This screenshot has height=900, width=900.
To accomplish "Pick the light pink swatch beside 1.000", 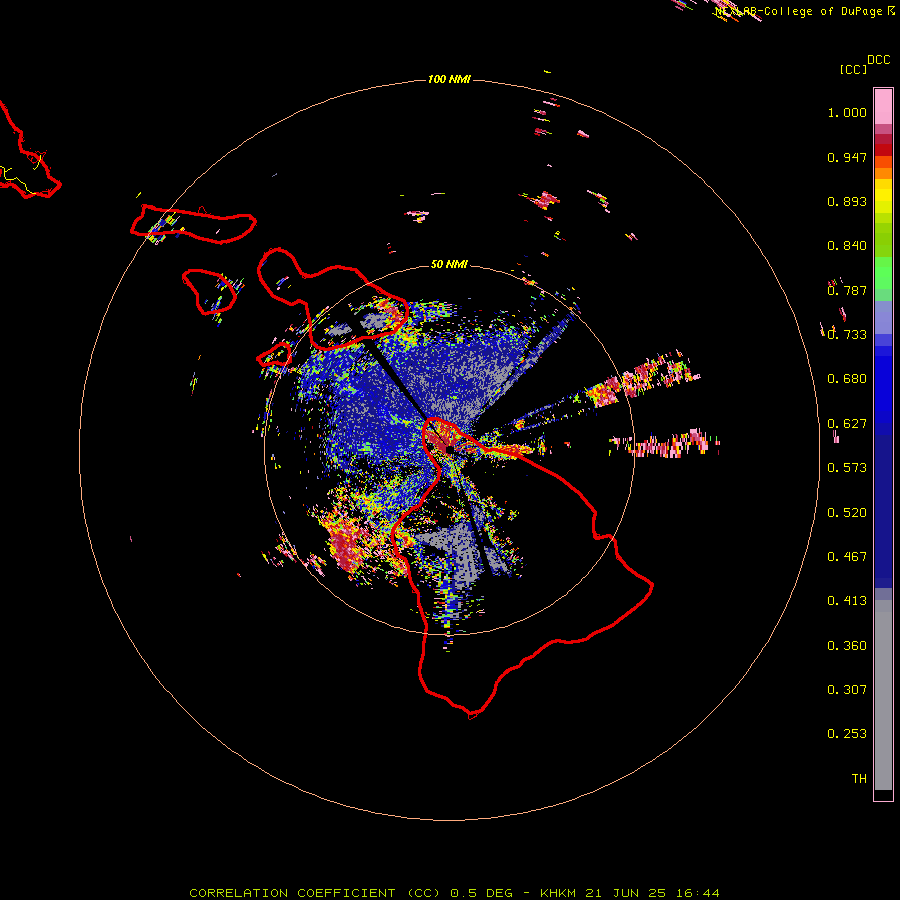I will point(883,107).
